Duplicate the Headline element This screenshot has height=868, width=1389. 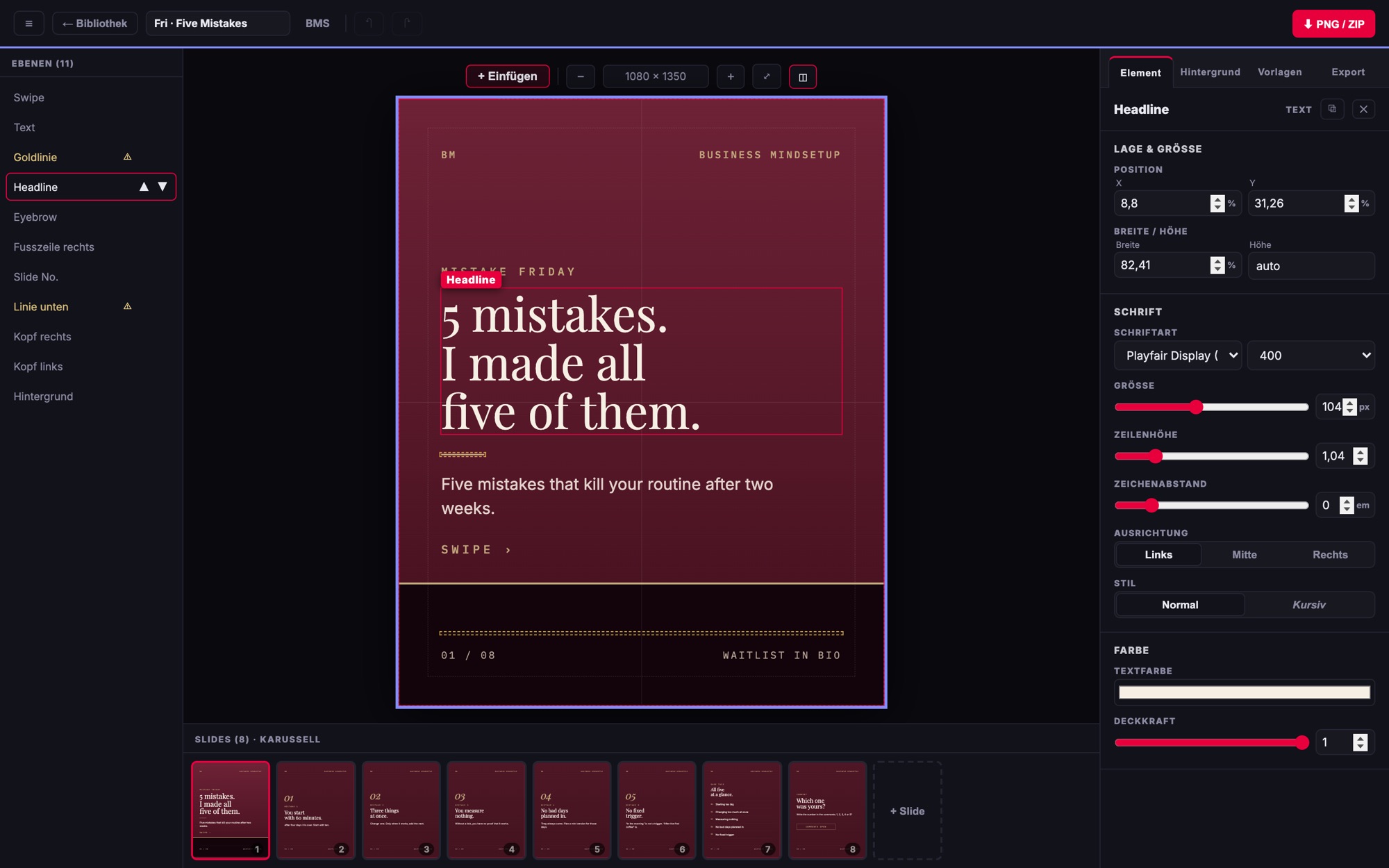click(1332, 109)
